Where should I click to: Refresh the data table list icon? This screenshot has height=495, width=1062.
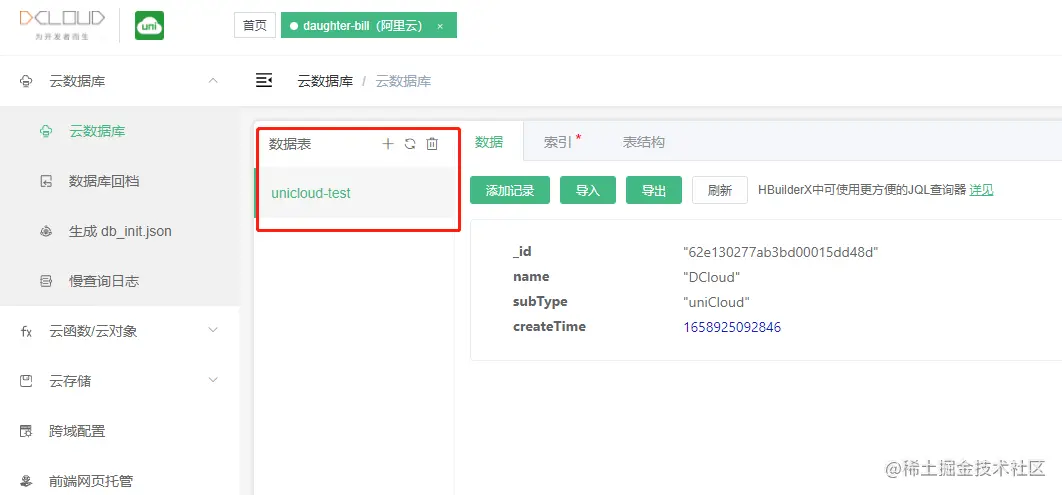[x=410, y=144]
